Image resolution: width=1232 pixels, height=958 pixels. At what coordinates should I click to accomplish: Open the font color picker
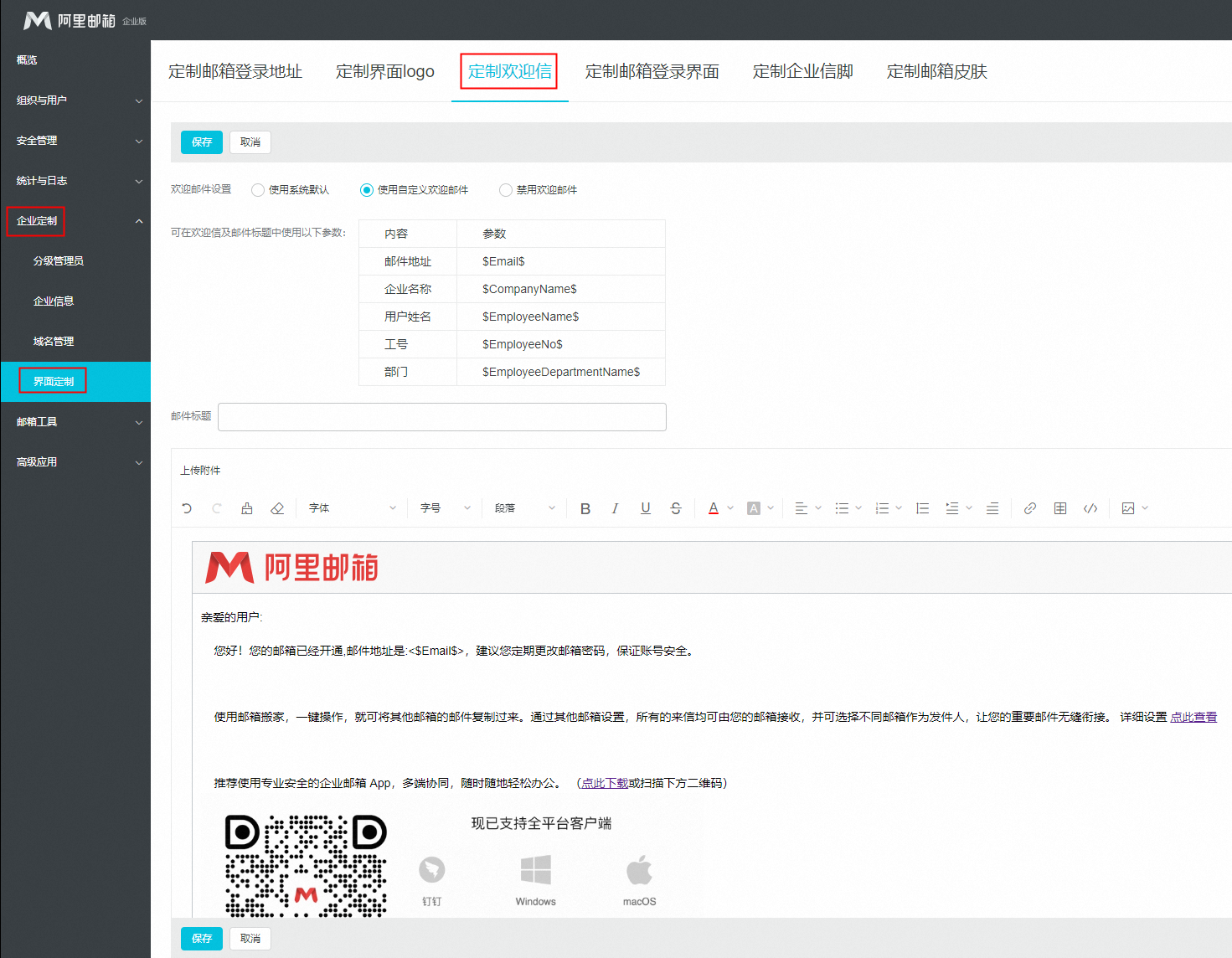[713, 507]
